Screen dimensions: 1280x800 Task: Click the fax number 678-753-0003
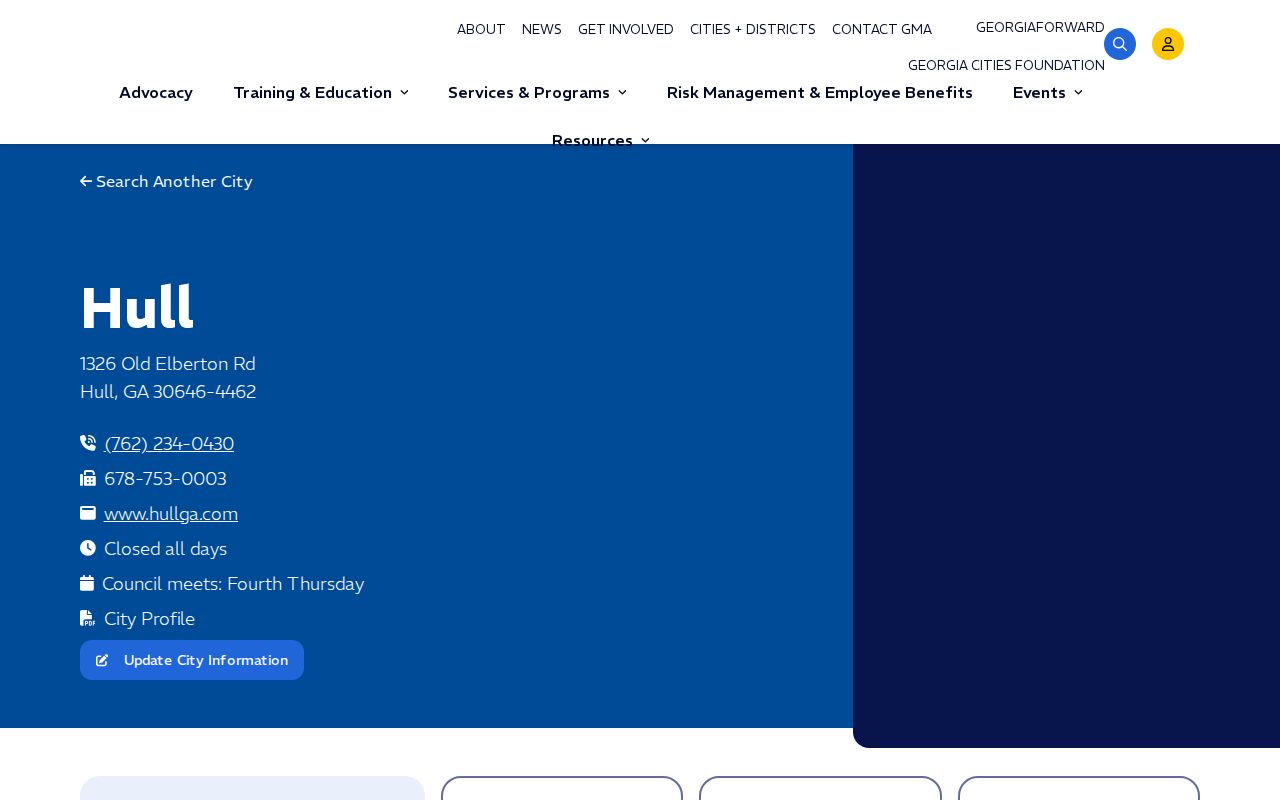(x=165, y=479)
